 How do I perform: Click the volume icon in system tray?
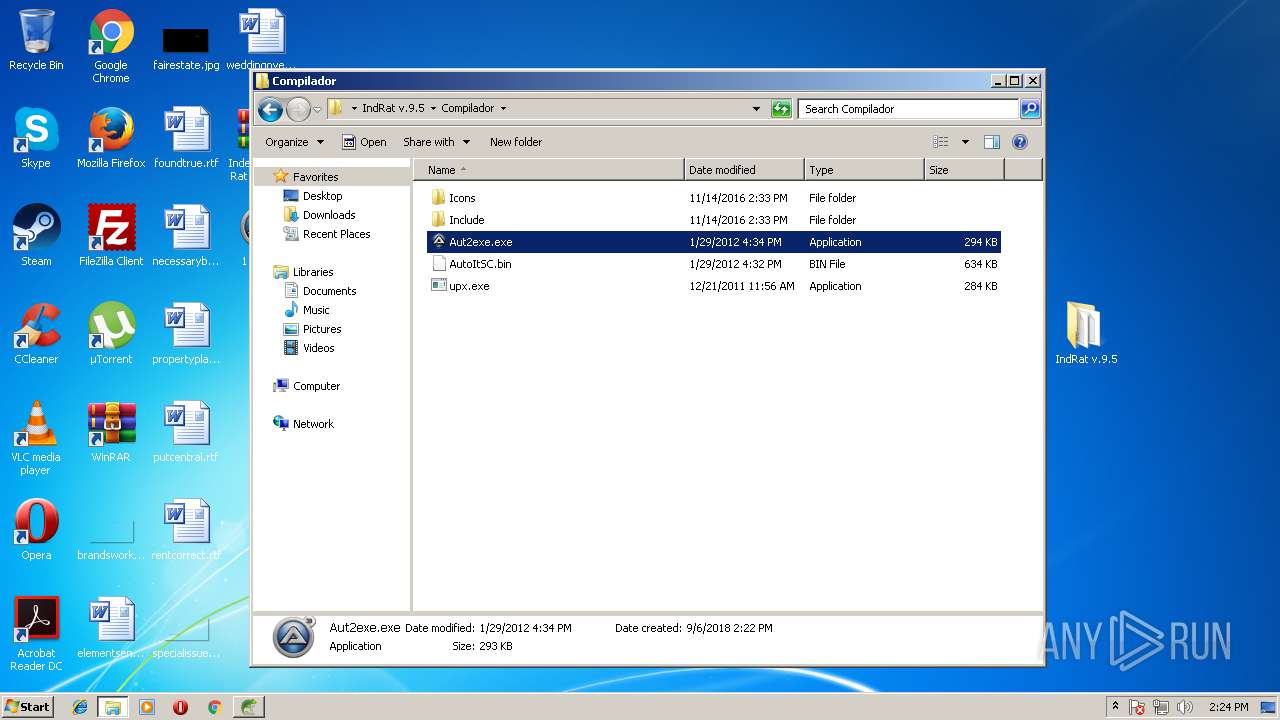[1185, 707]
